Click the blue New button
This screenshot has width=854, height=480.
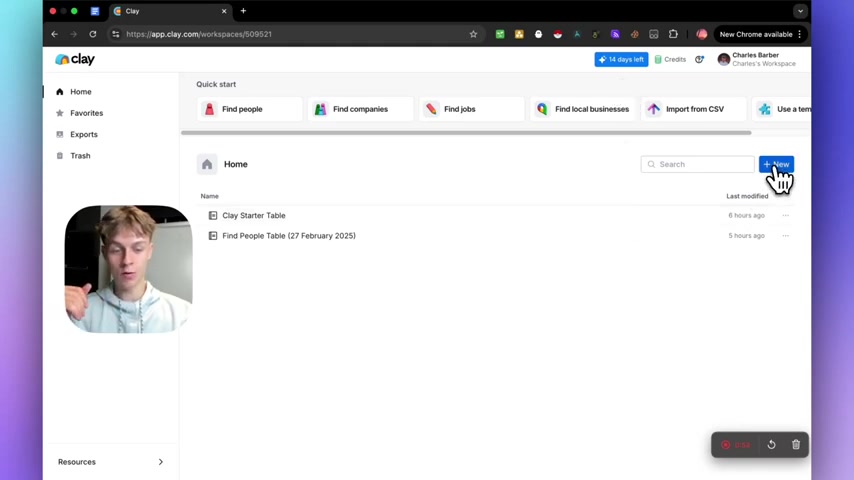776,164
